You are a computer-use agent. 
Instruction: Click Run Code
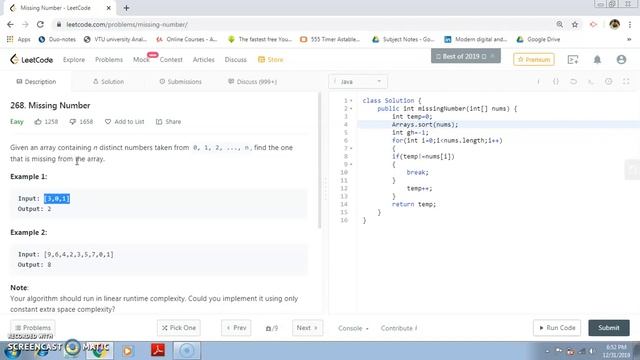pyautogui.click(x=557, y=328)
